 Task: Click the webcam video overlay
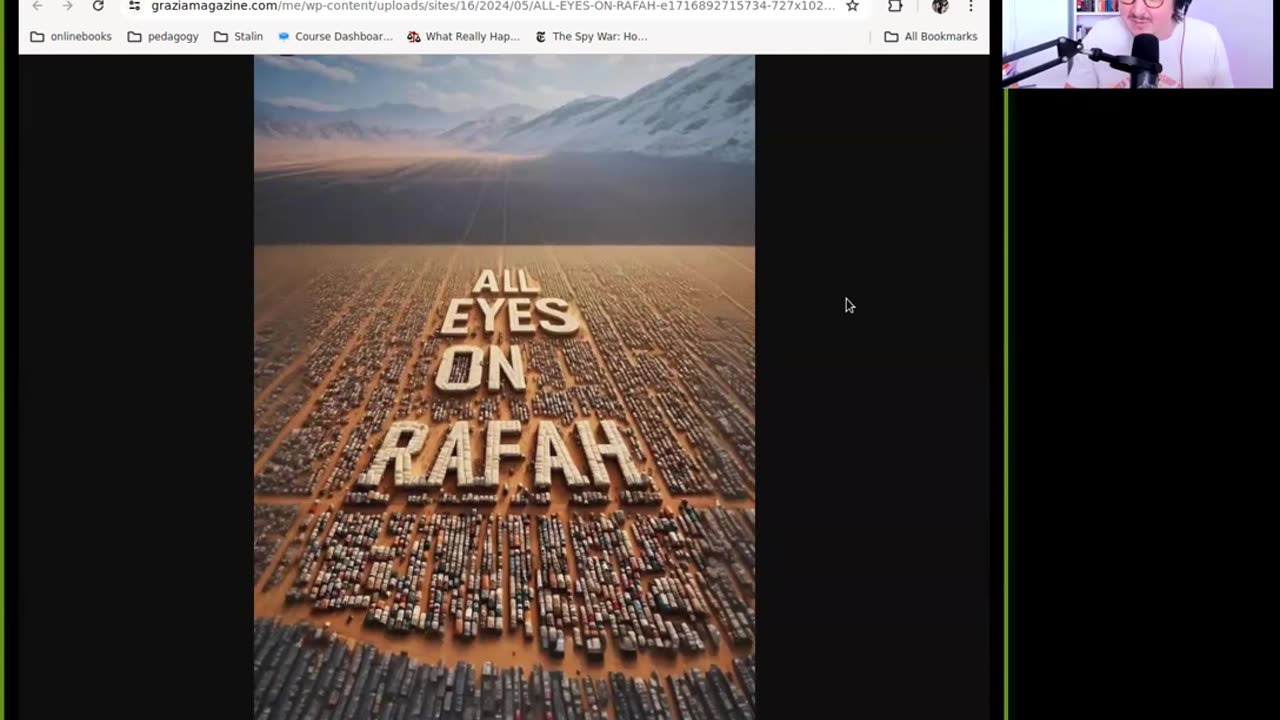click(x=1138, y=44)
